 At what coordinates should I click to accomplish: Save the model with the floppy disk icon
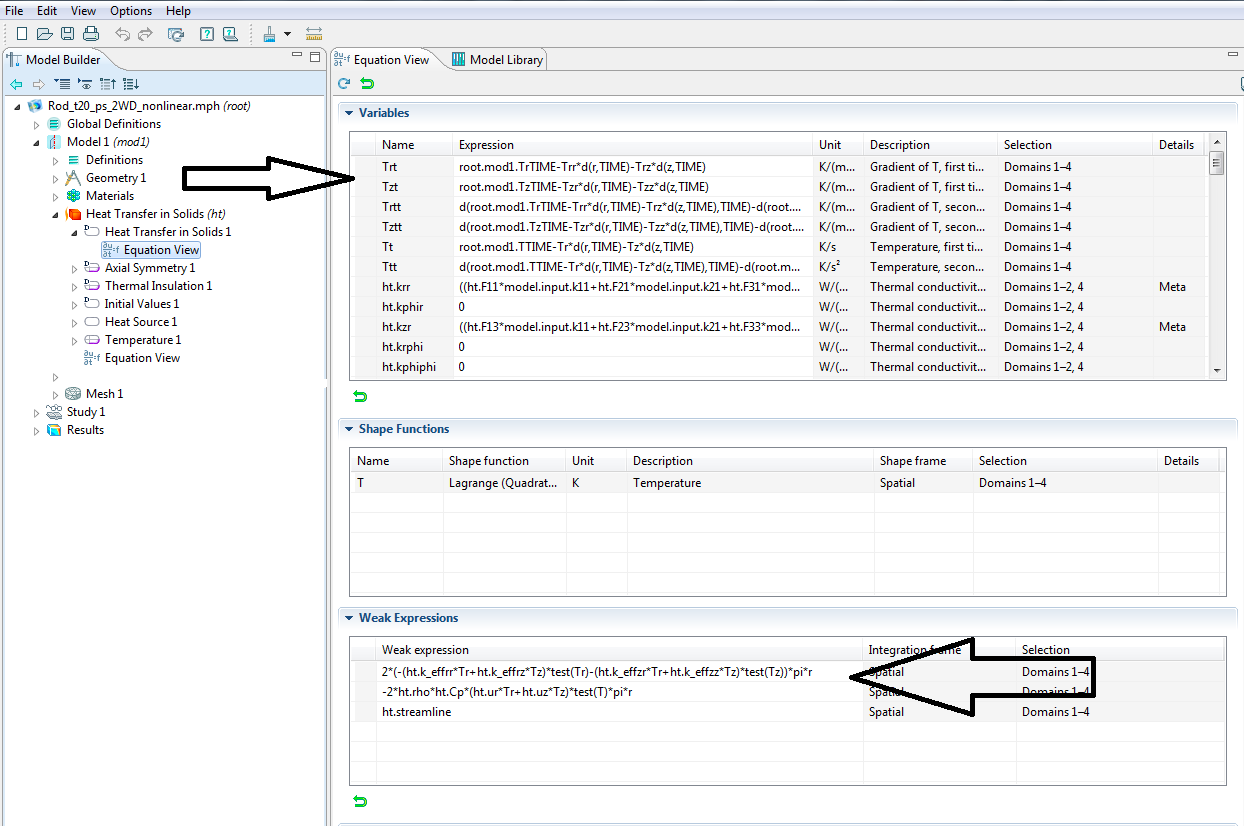point(66,34)
